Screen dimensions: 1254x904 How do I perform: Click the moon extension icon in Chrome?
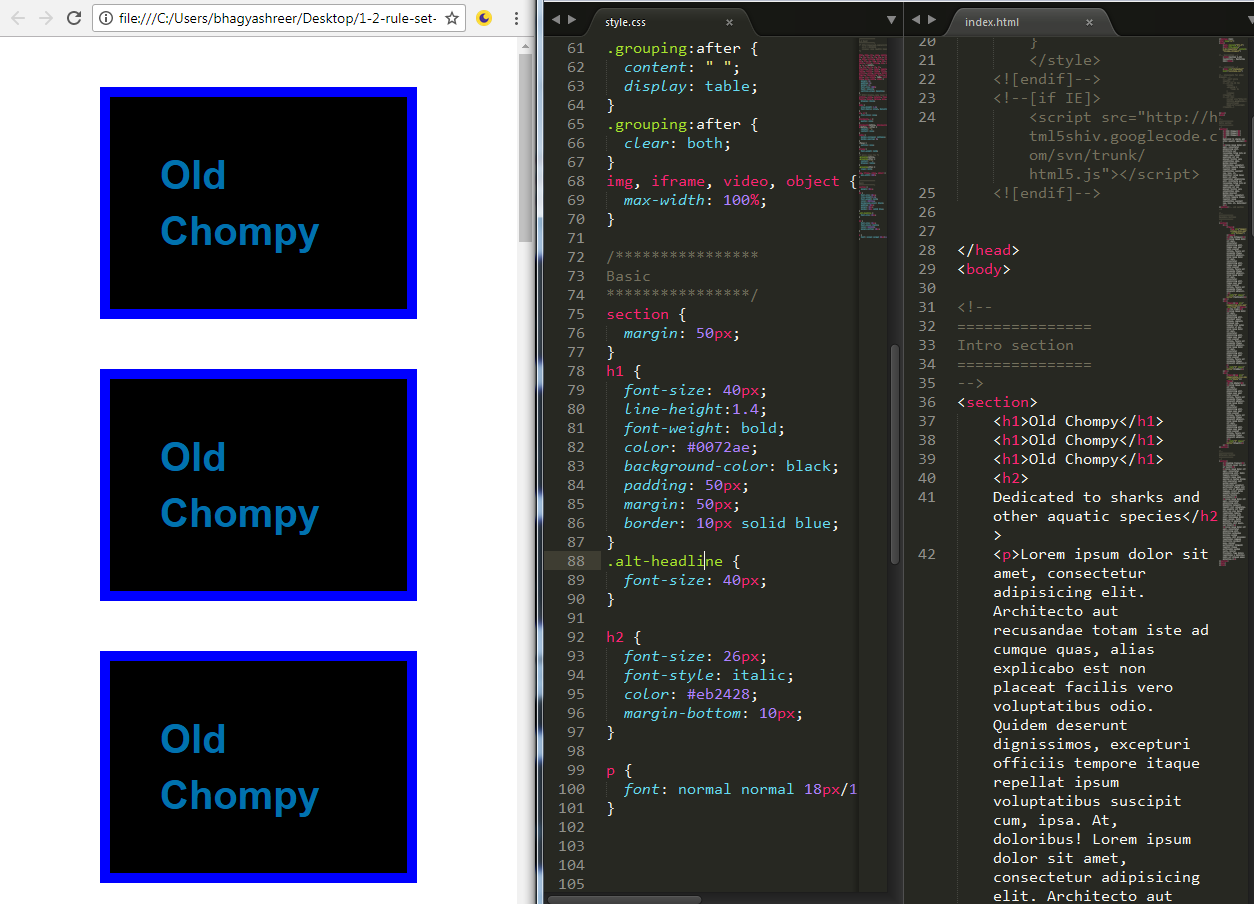point(484,18)
